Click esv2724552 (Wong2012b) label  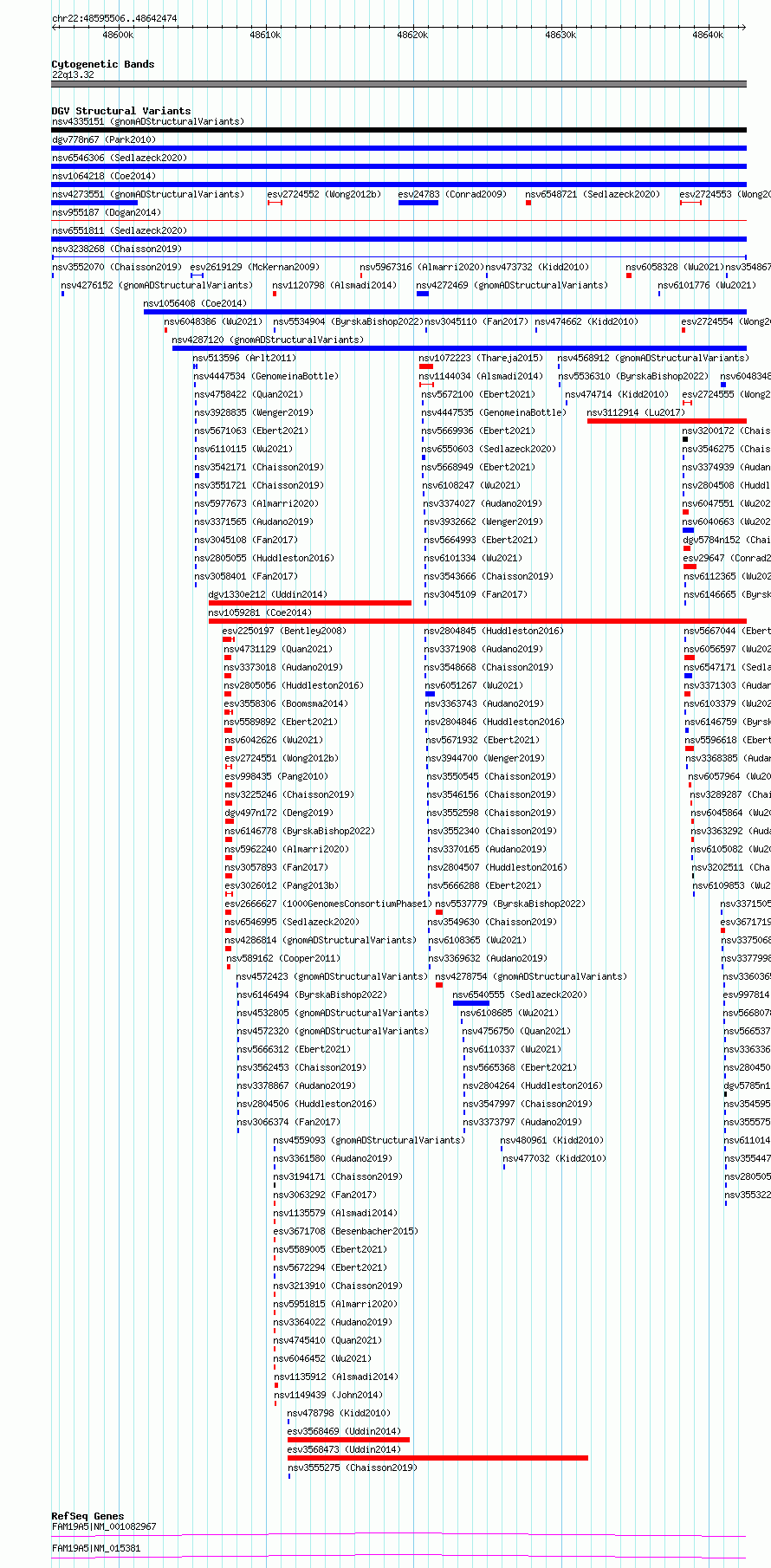(x=324, y=194)
